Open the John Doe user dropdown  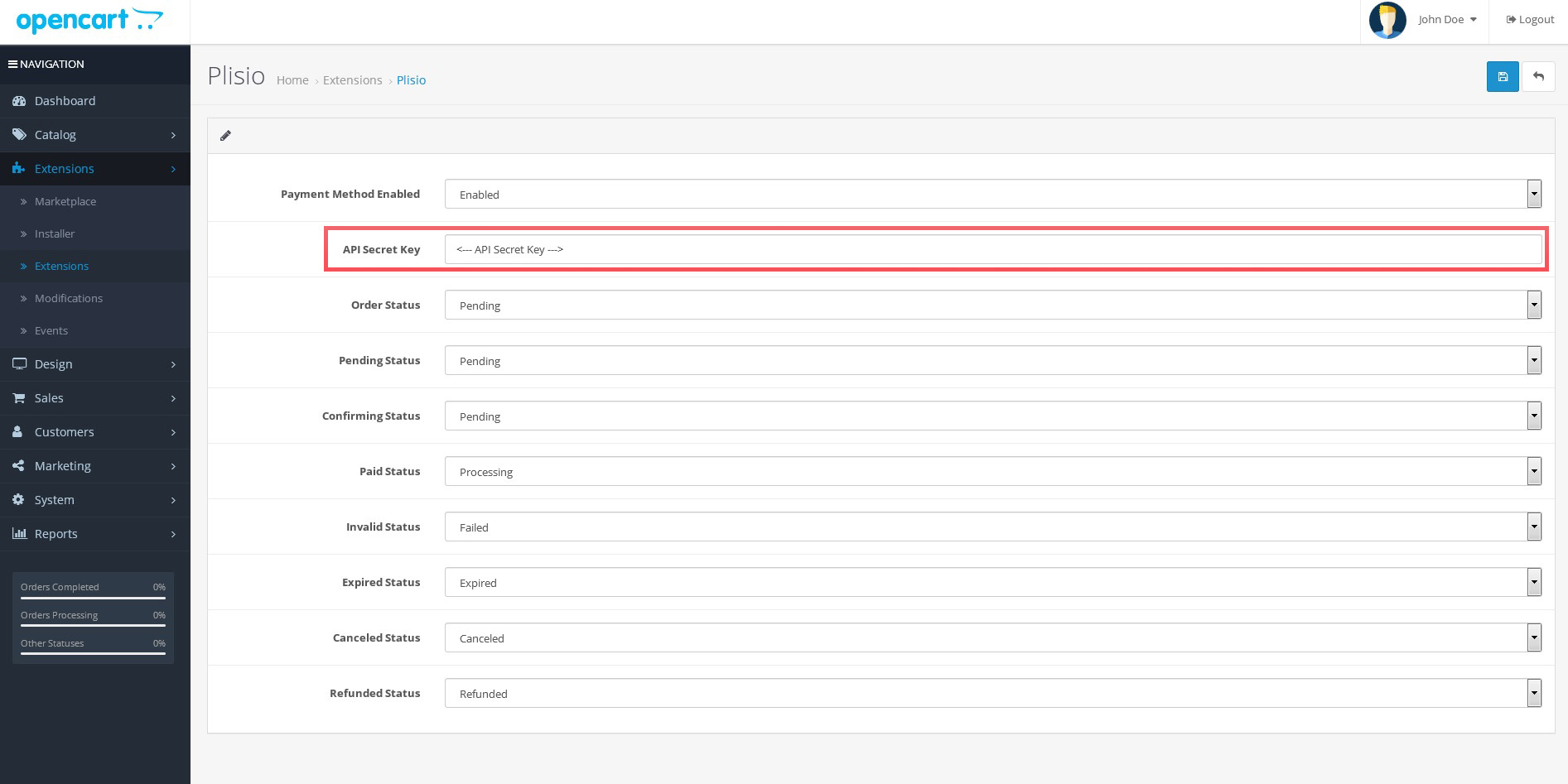coord(1447,20)
